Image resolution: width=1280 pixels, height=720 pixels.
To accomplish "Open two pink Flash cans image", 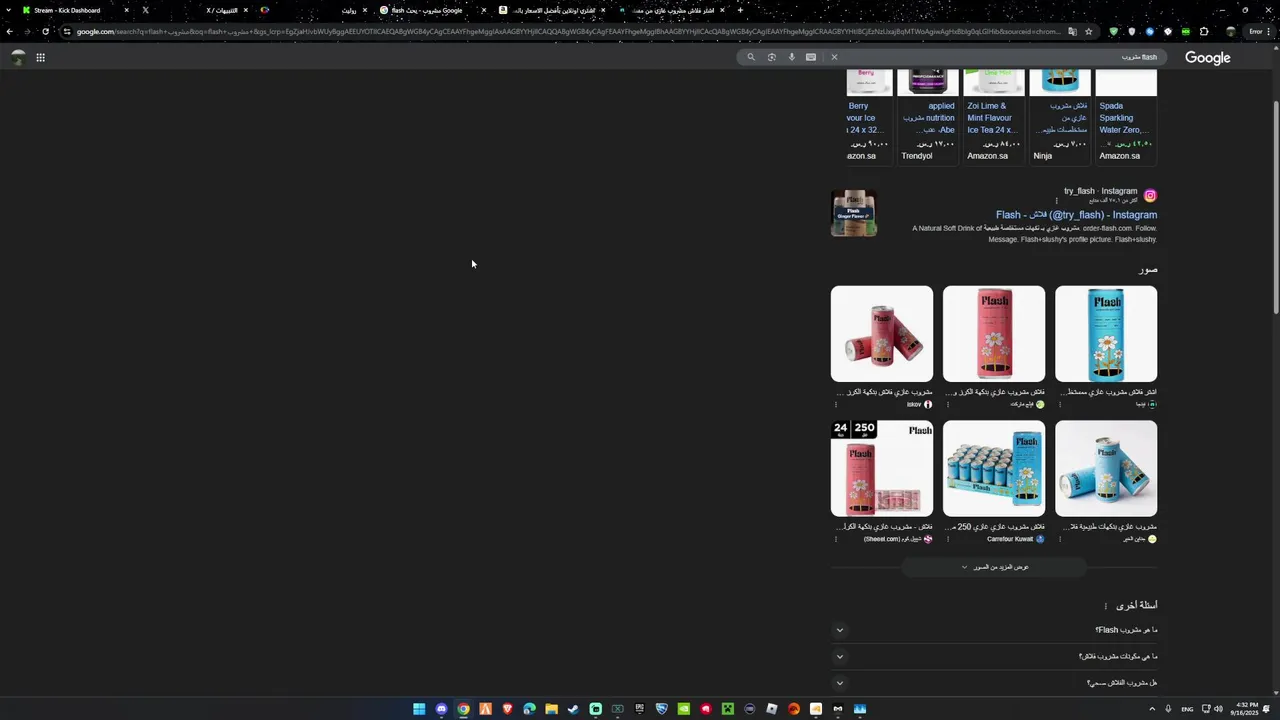I will click(x=882, y=334).
